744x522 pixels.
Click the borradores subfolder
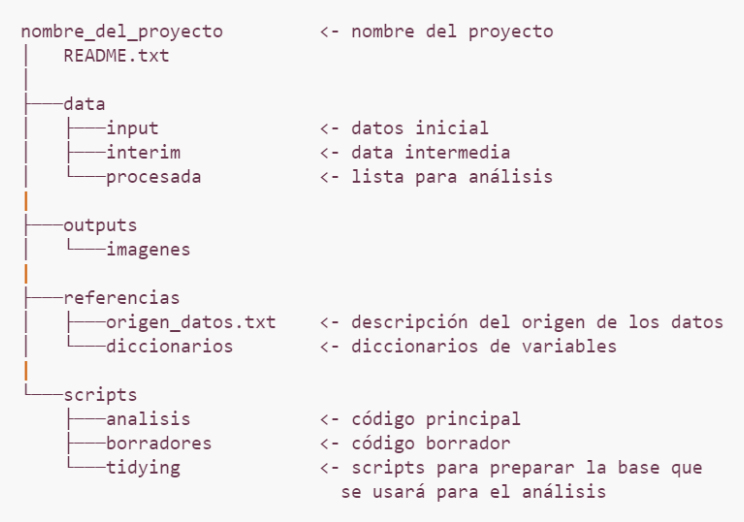click(x=158, y=443)
